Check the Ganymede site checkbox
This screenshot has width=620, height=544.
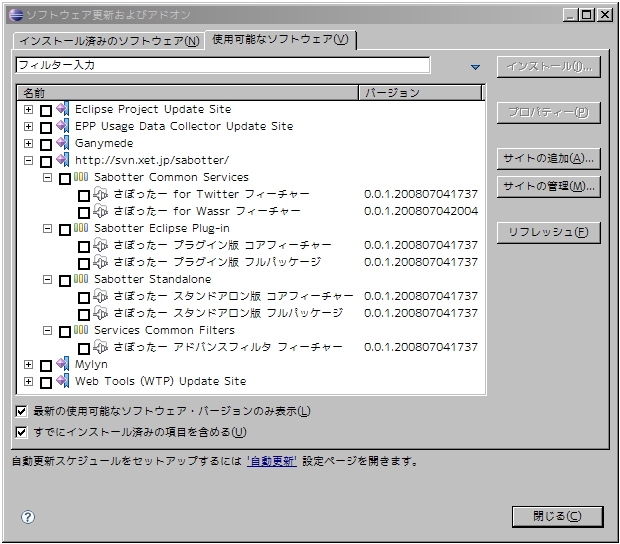tap(46, 144)
